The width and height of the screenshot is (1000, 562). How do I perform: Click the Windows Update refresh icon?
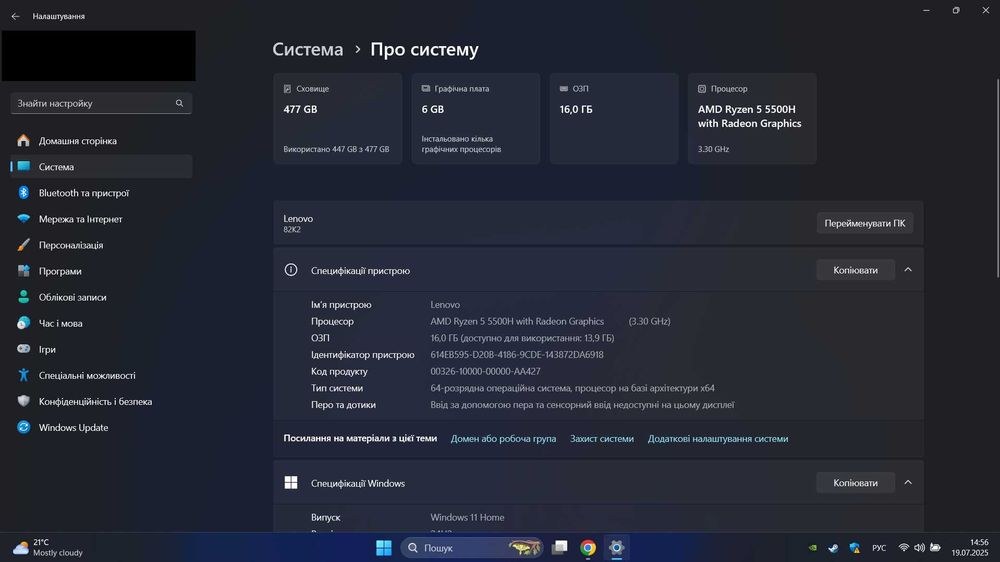[x=24, y=427]
